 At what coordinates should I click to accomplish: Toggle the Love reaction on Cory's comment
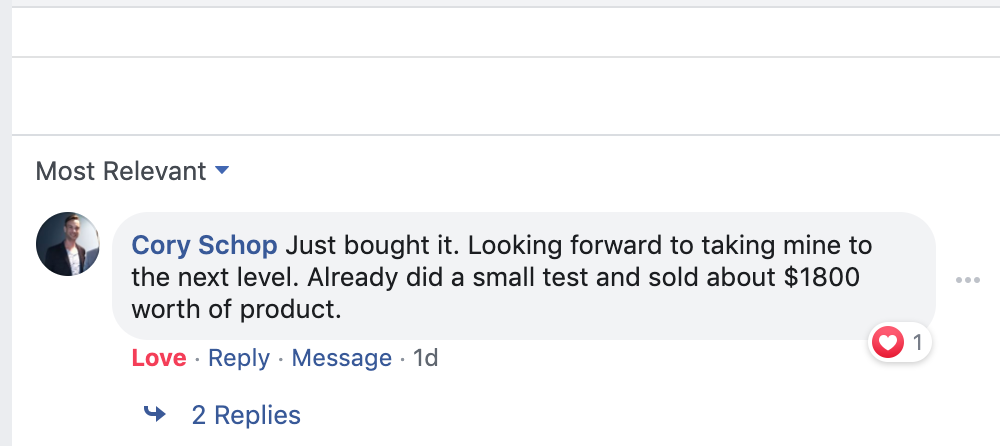click(158, 358)
